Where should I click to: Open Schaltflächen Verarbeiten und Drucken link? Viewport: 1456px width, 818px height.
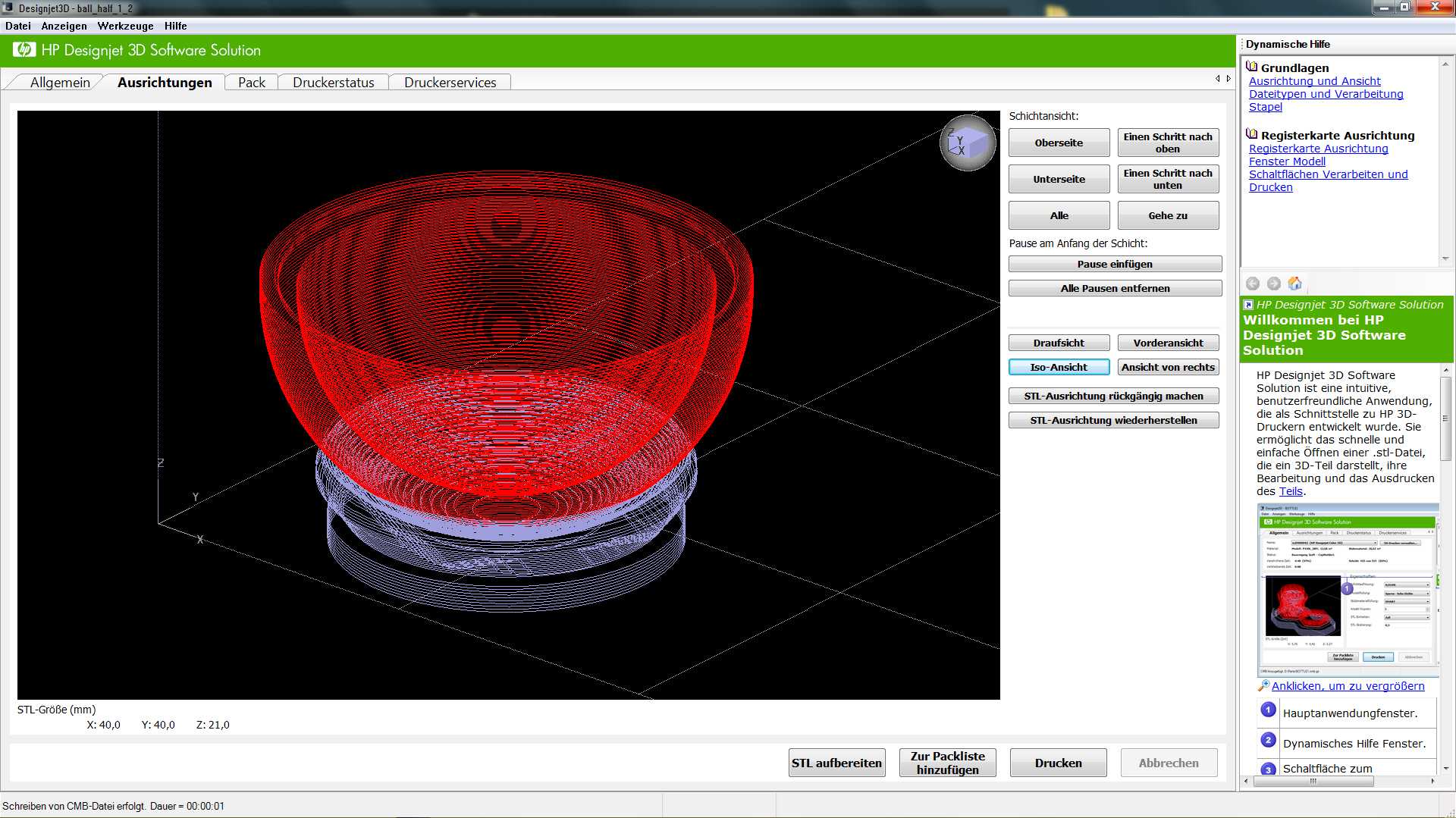point(1328,180)
